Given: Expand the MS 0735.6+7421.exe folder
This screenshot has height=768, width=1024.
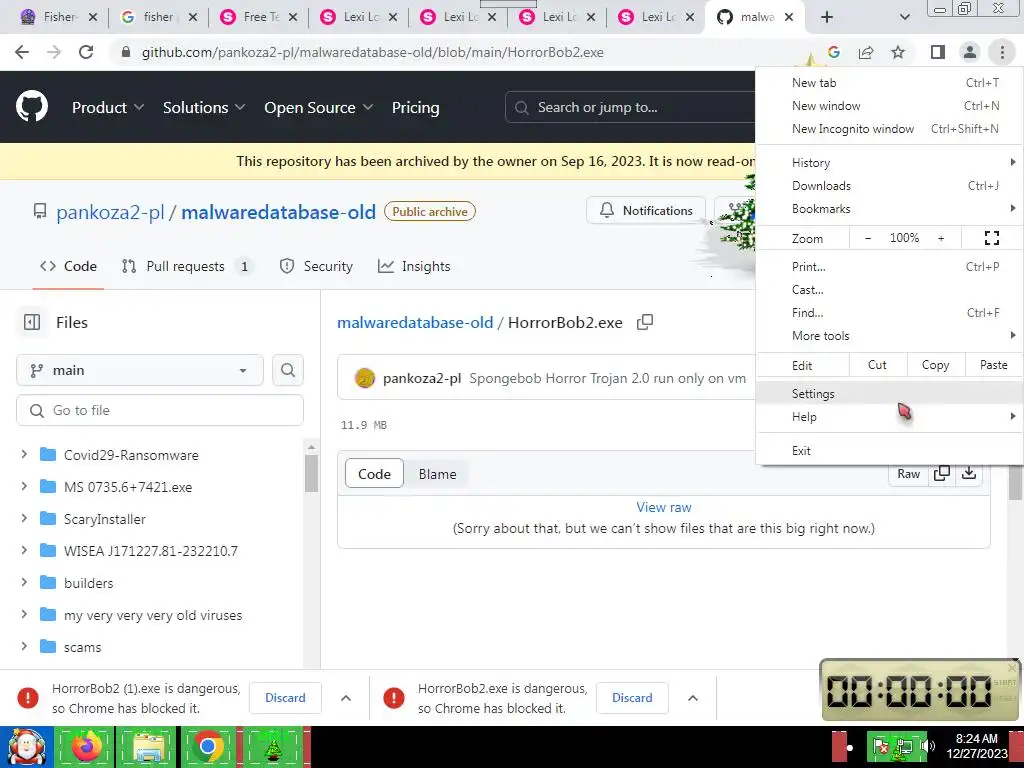Looking at the screenshot, I should (24, 486).
